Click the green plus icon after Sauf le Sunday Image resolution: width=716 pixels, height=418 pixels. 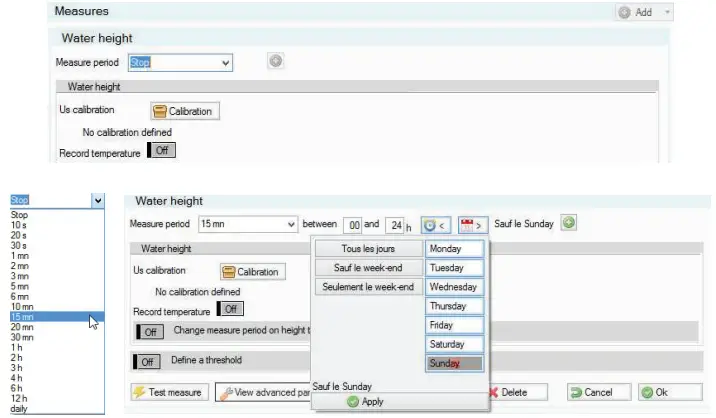[569, 223]
